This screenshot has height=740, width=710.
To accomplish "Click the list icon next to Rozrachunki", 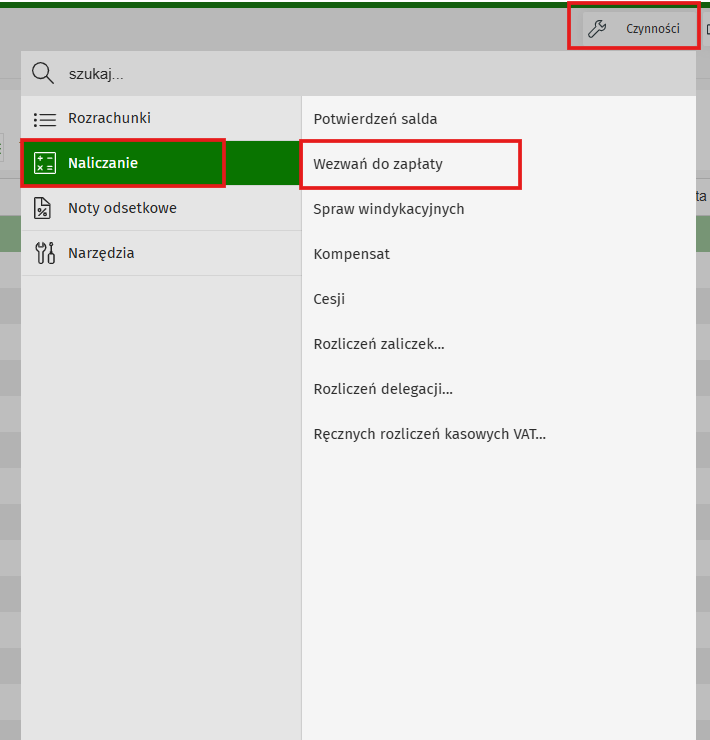I will (45, 119).
